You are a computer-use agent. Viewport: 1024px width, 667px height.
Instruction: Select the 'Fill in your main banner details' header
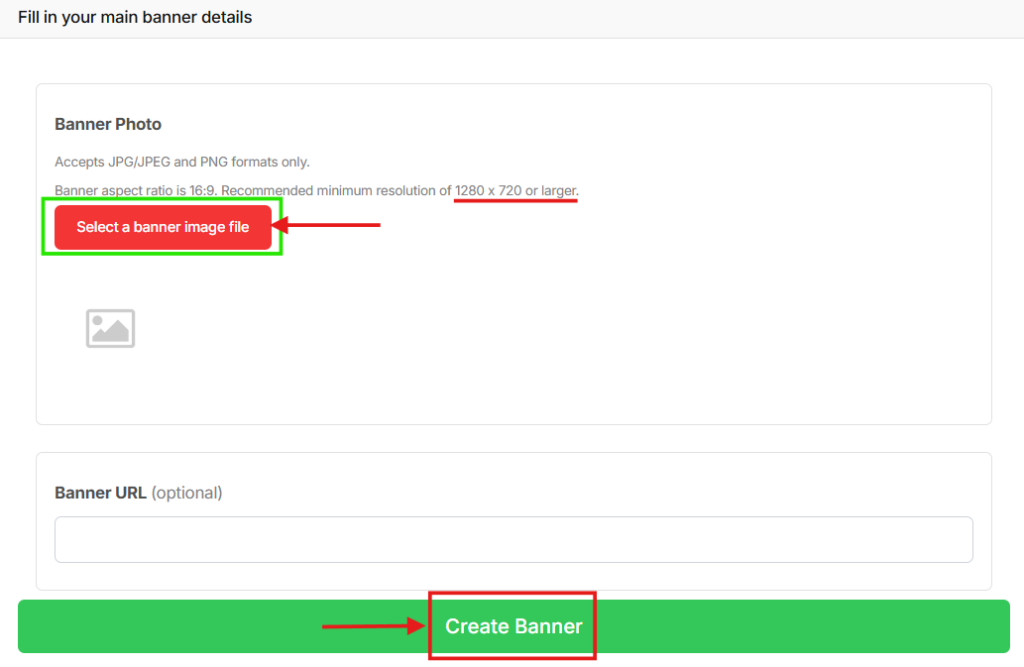[135, 17]
